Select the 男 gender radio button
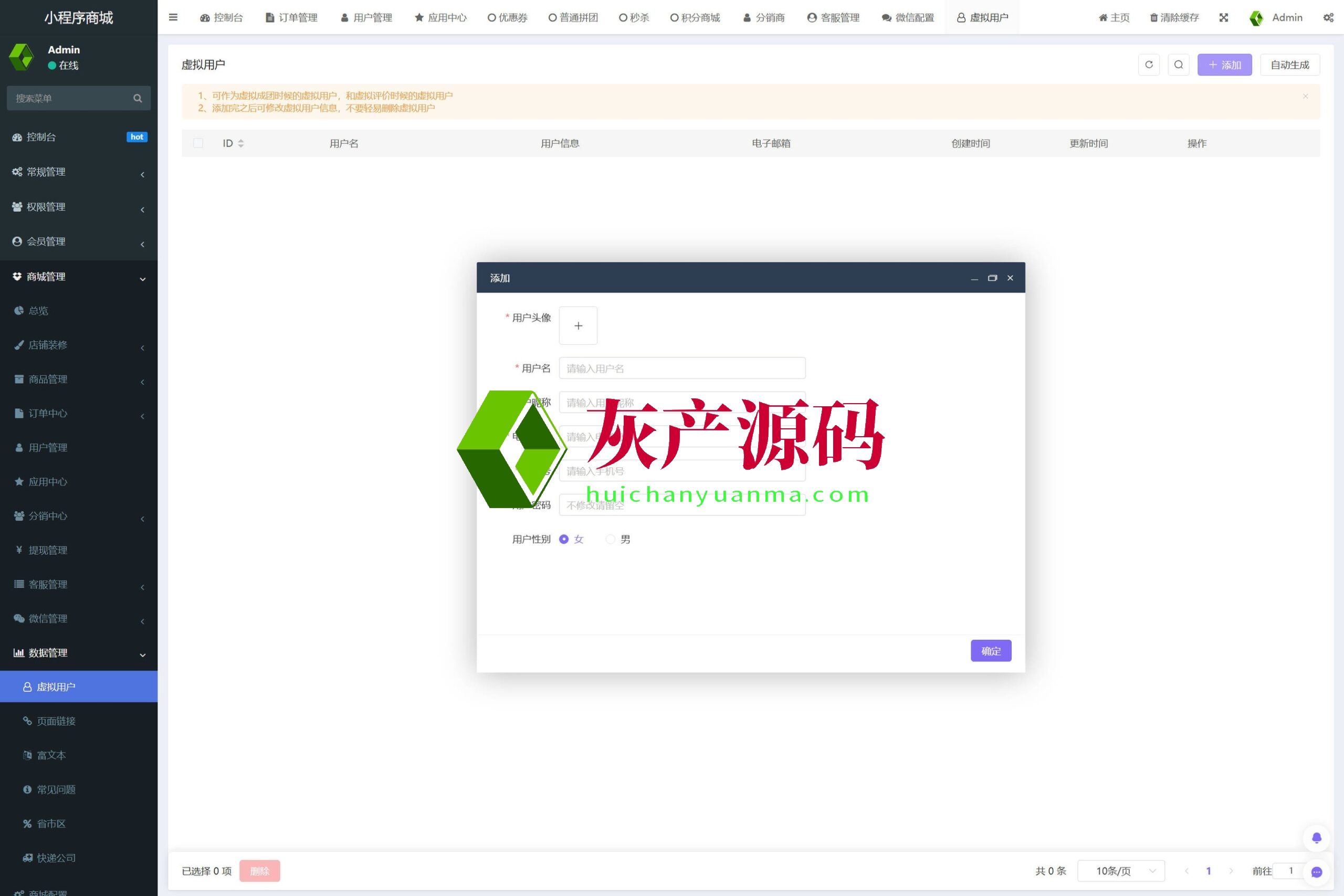The height and width of the screenshot is (896, 1344). [x=610, y=539]
